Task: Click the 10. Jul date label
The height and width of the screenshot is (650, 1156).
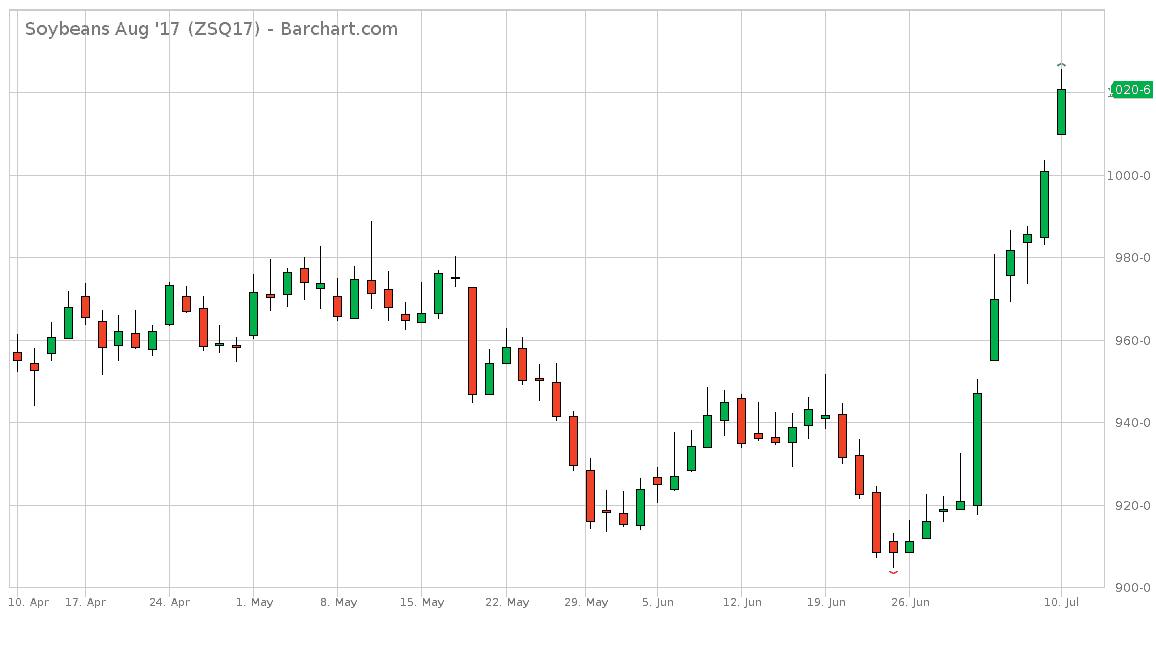Action: click(1061, 602)
